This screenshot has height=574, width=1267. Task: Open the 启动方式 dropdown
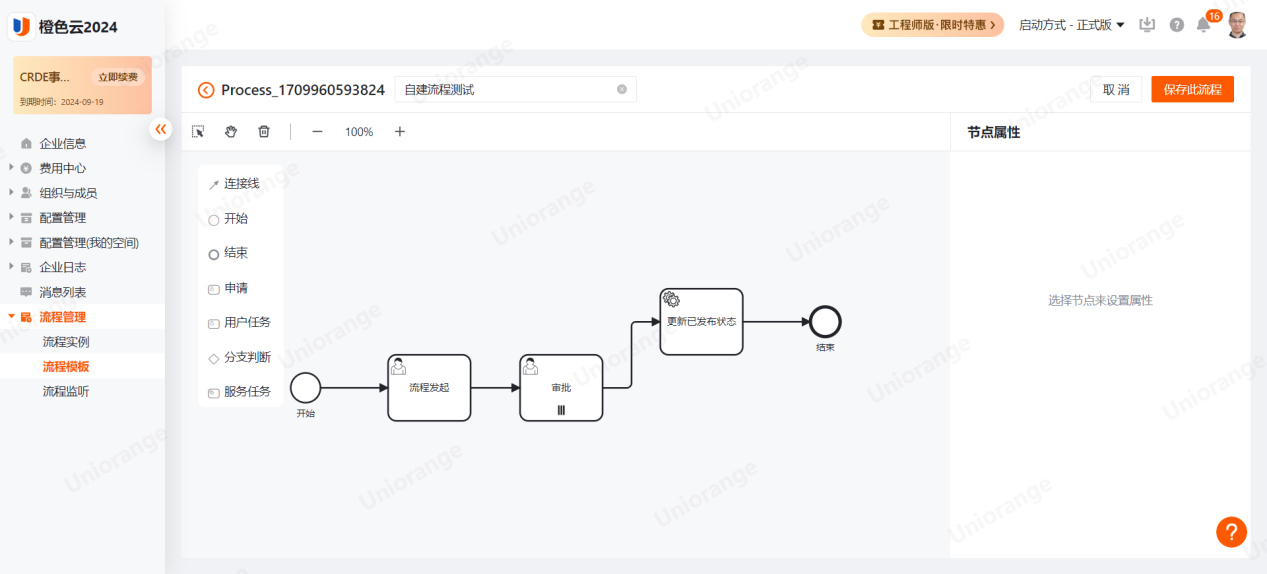click(1071, 25)
